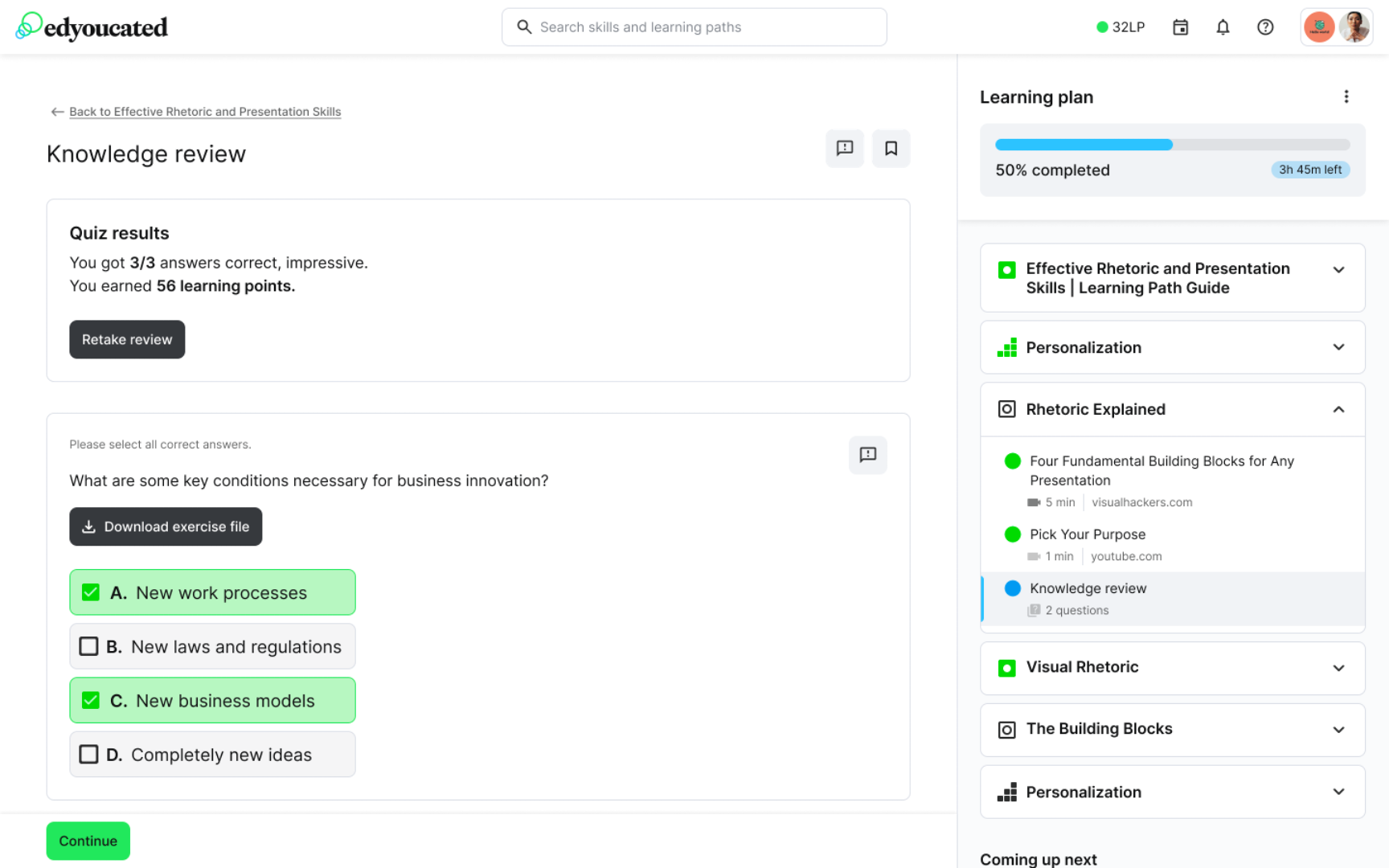Click the Retake review button

click(x=126, y=339)
